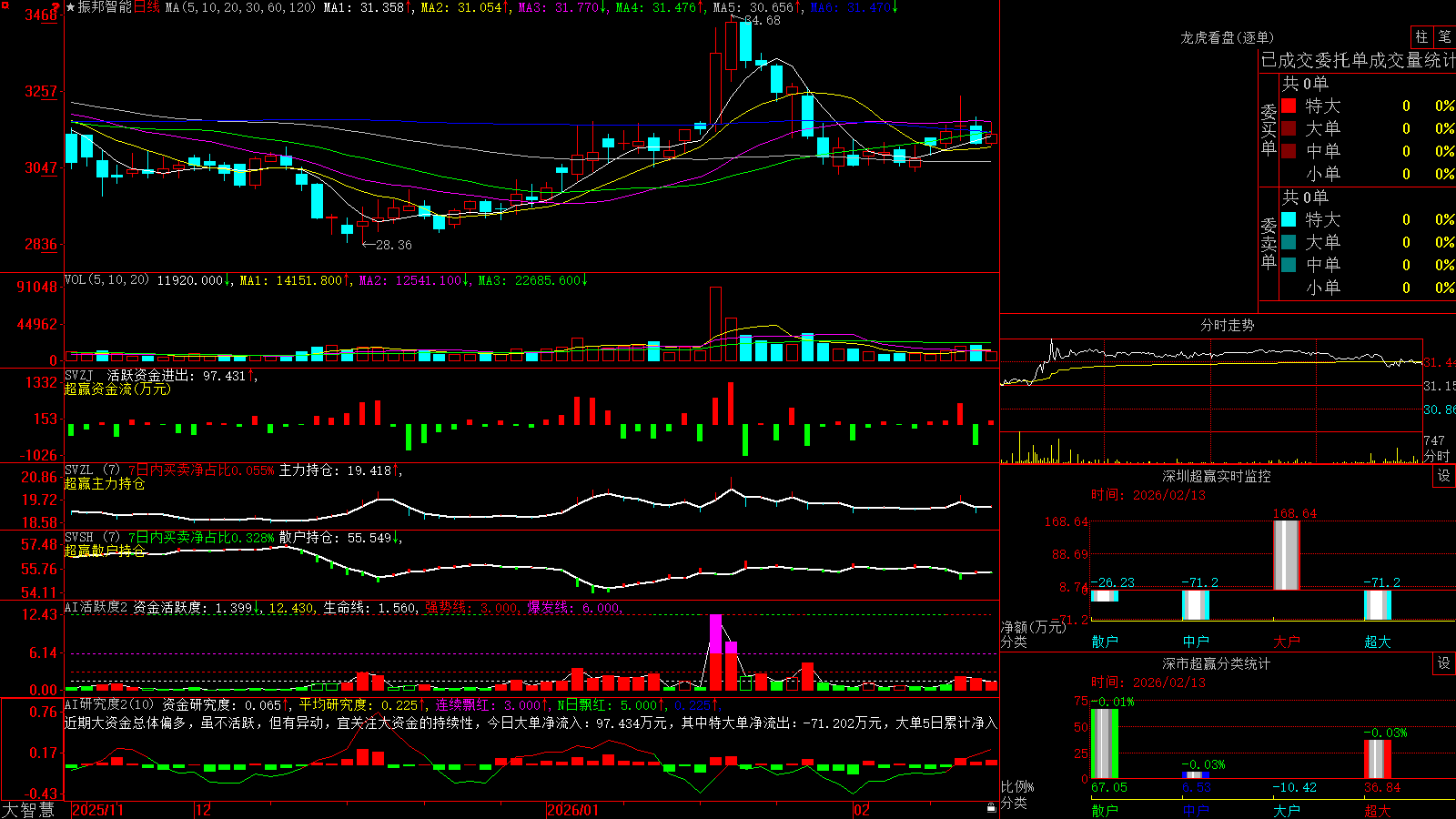Screen dimensions: 1456x819
Task: Click the 委卖单 section label
Action: [1269, 244]
